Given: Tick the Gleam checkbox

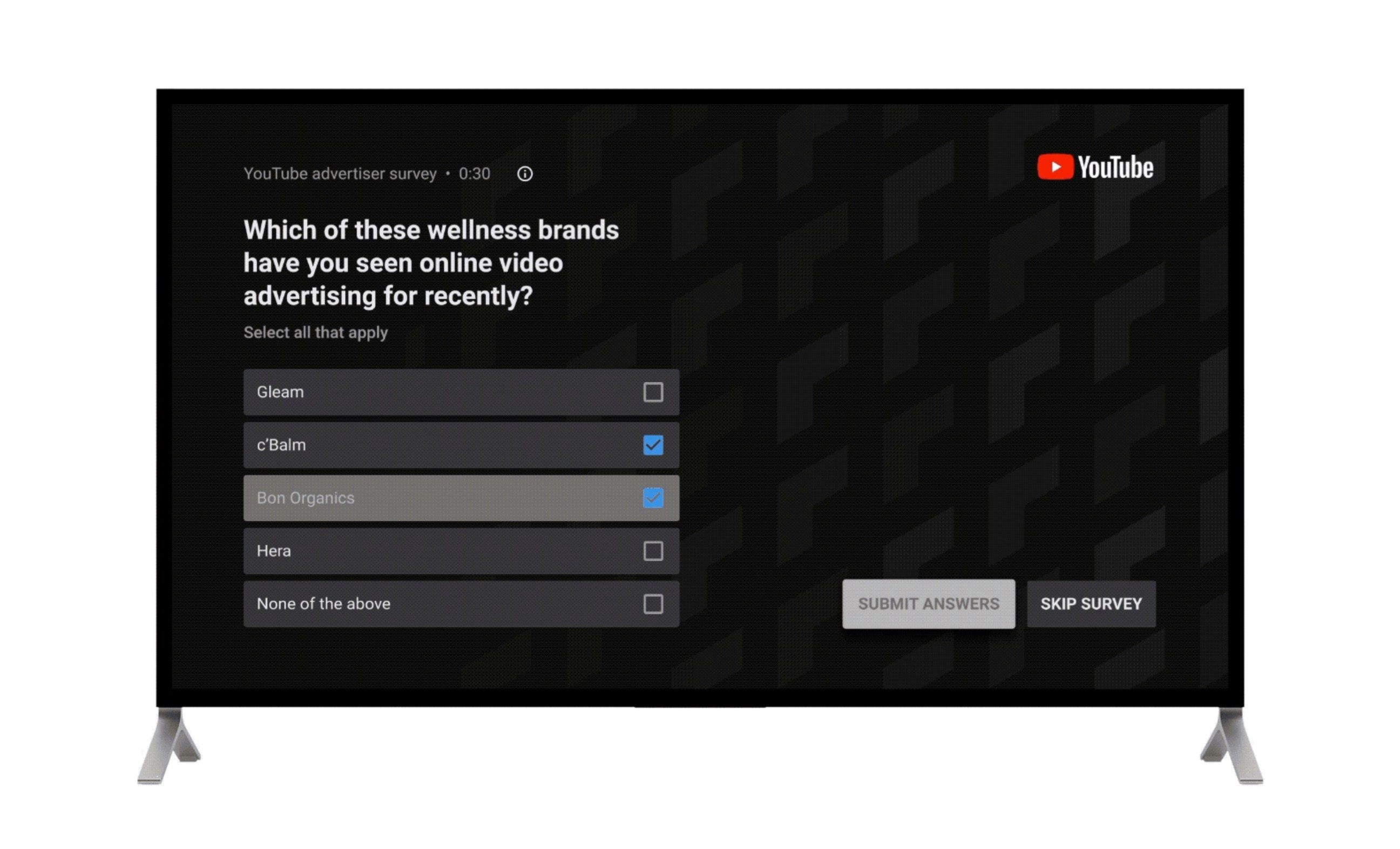Looking at the screenshot, I should coord(653,392).
